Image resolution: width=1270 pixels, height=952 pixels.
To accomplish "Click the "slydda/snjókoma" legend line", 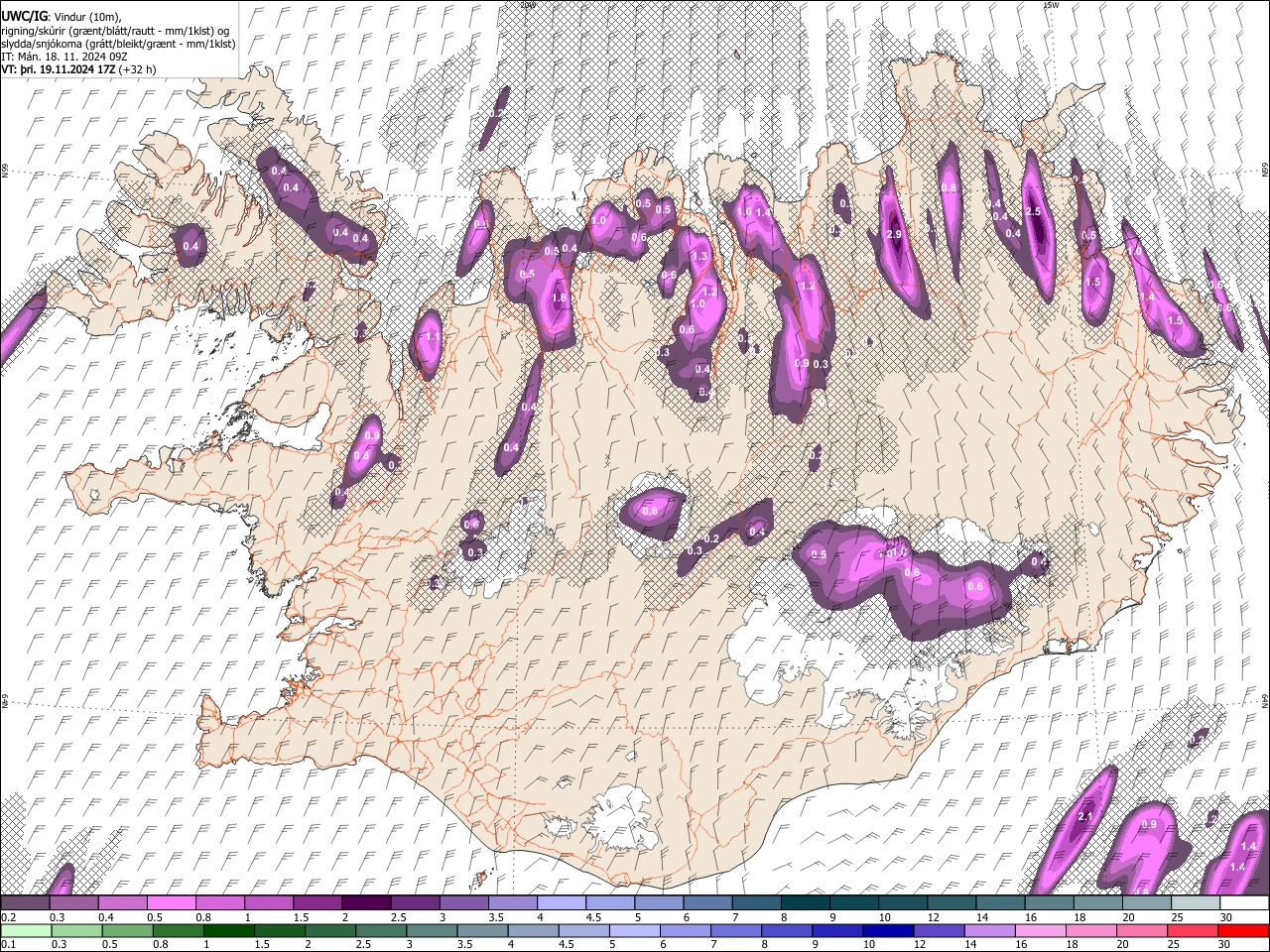I will click(x=118, y=45).
